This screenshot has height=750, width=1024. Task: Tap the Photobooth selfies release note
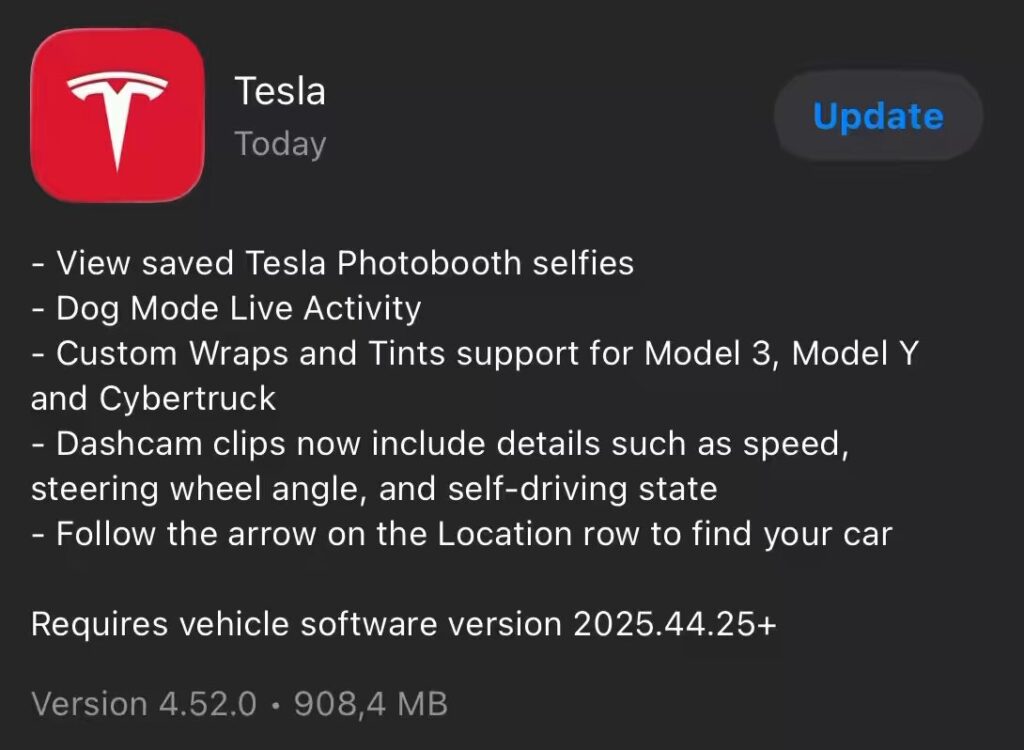coord(332,263)
